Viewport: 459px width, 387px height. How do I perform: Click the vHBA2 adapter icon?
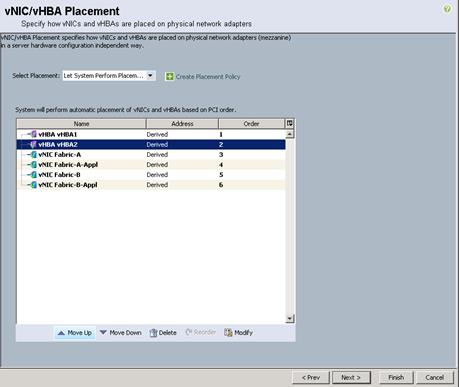click(33, 144)
